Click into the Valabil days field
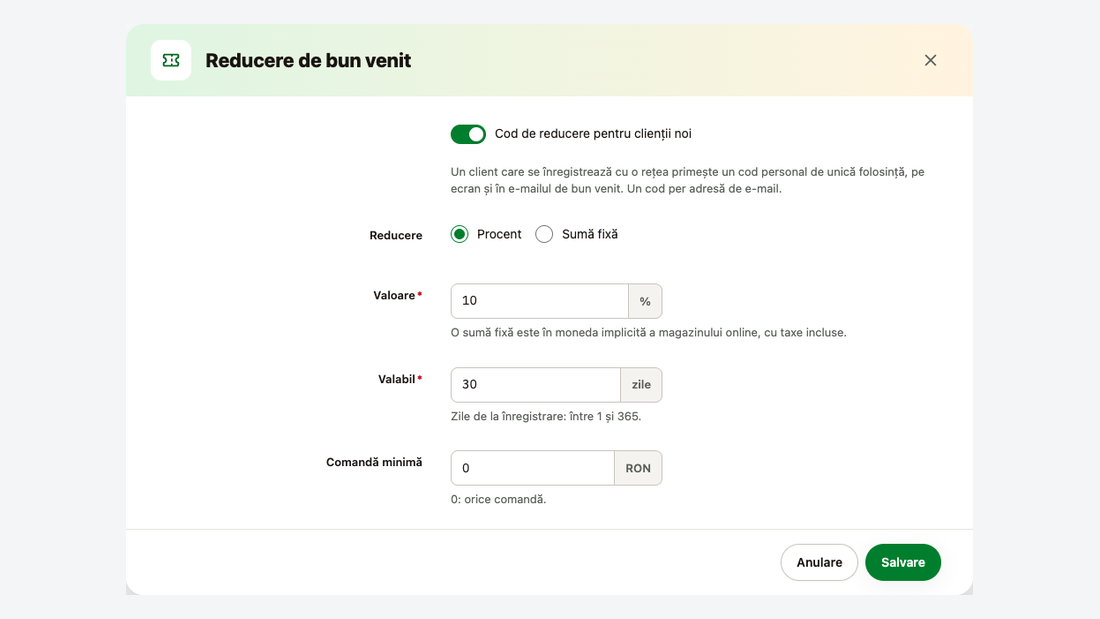The width and height of the screenshot is (1100, 619). 535,385
